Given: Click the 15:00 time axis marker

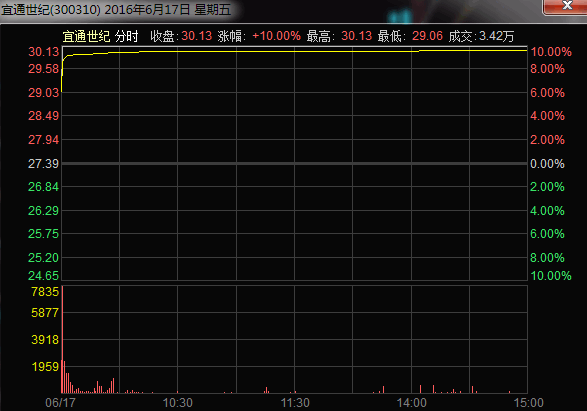Looking at the screenshot, I should tap(528, 403).
